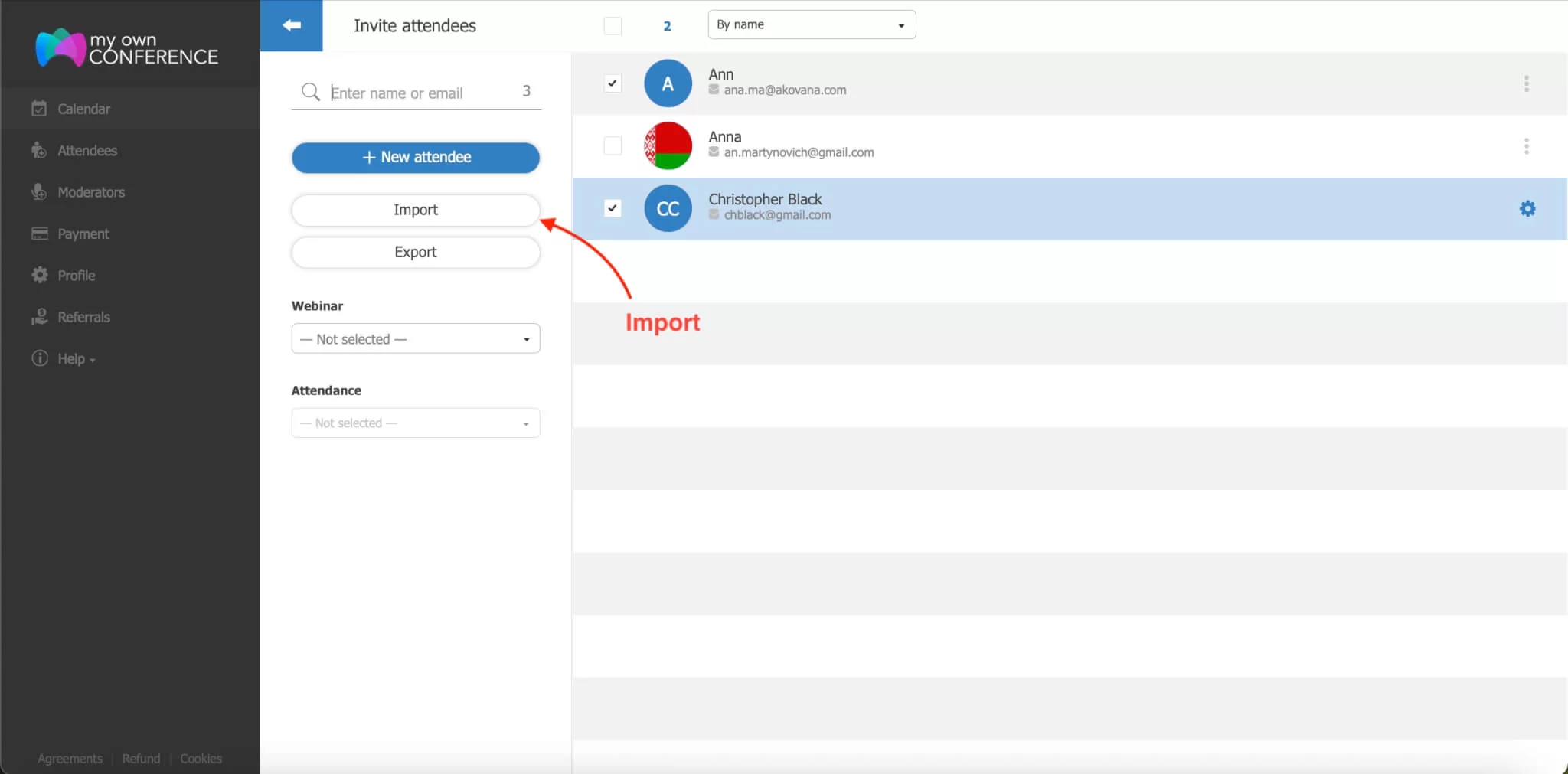The height and width of the screenshot is (774, 1568).
Task: Expand the Attendance filter dropdown
Action: 415,423
